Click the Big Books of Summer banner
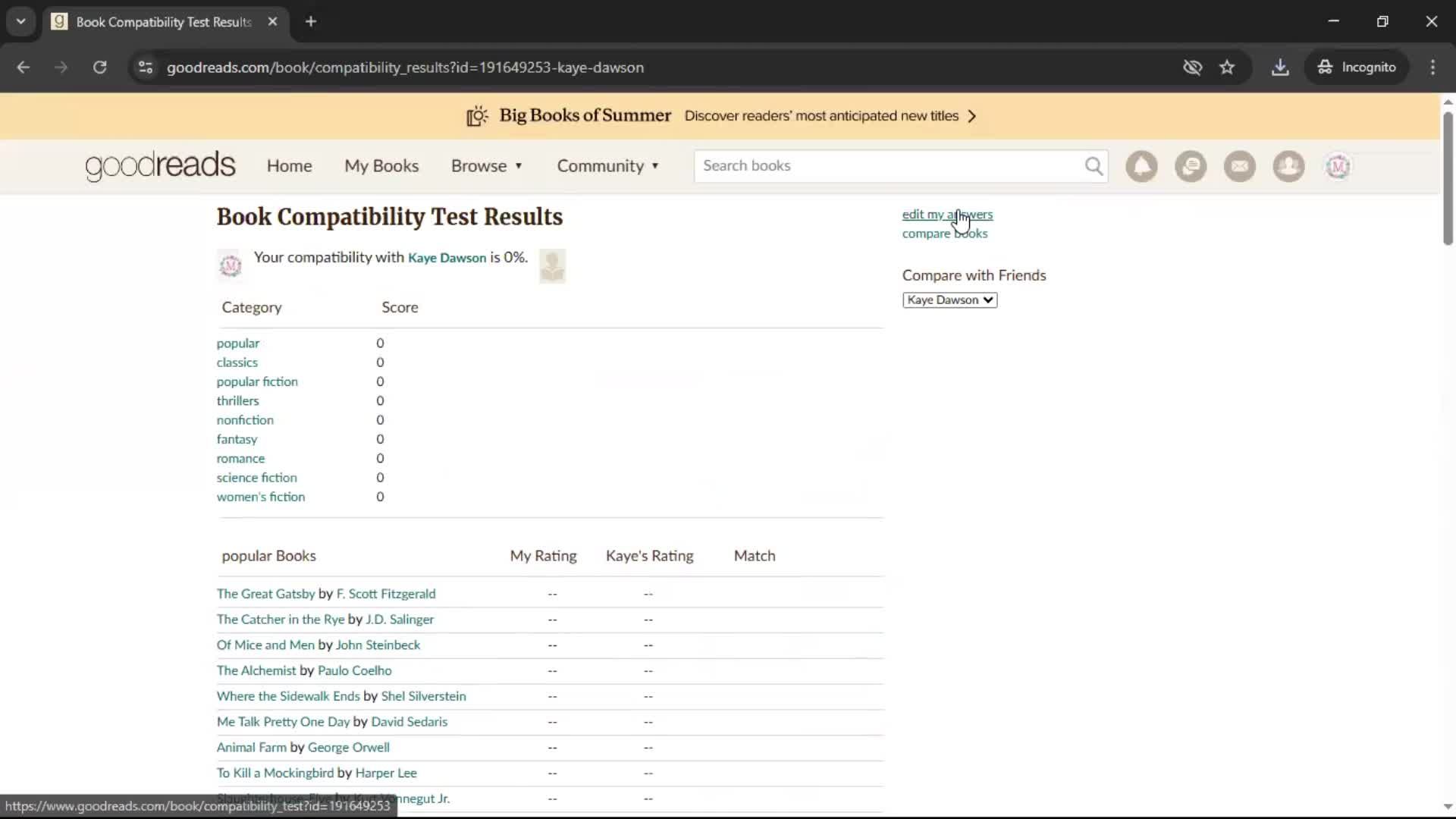This screenshot has width=1456, height=819. click(x=720, y=116)
